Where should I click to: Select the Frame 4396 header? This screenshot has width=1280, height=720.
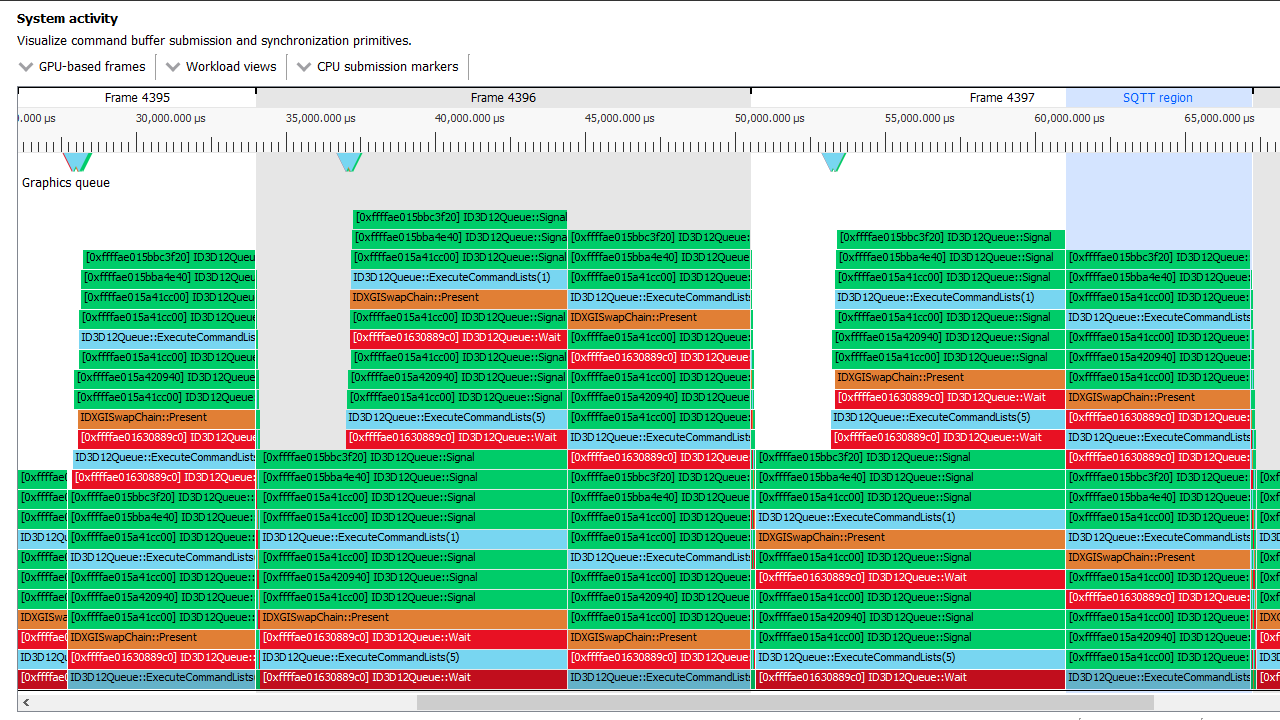tap(503, 98)
